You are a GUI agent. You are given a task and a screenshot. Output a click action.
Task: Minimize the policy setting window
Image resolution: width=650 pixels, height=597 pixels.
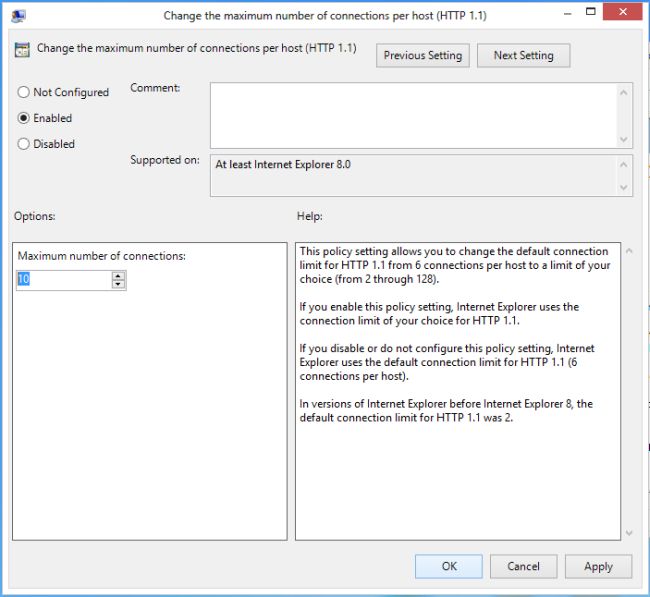click(568, 13)
